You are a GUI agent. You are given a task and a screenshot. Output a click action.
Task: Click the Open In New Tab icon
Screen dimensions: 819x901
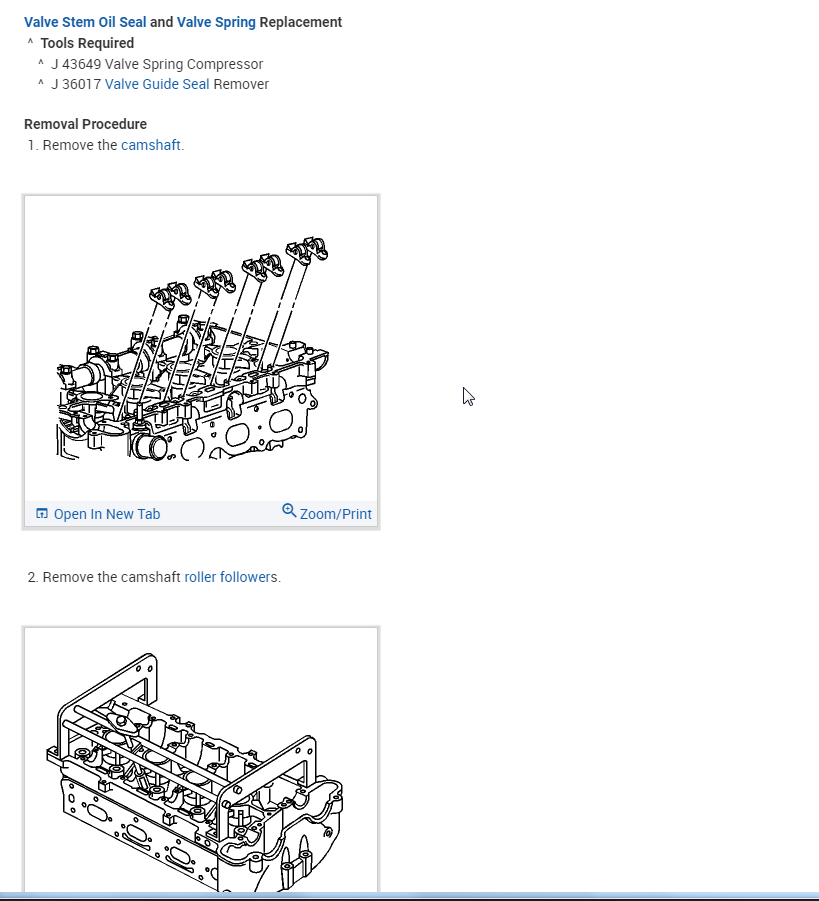(42, 514)
